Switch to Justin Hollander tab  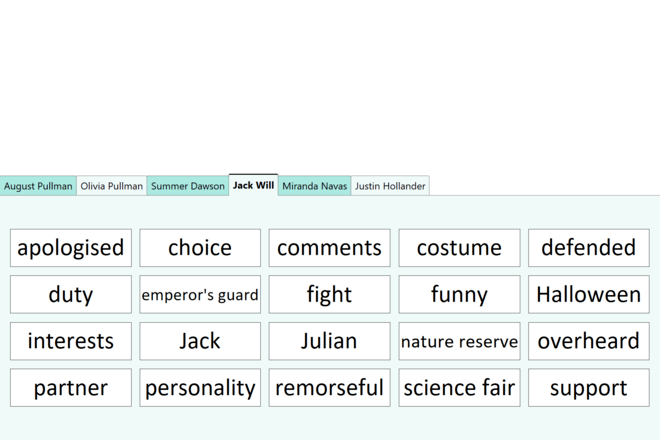pos(390,186)
